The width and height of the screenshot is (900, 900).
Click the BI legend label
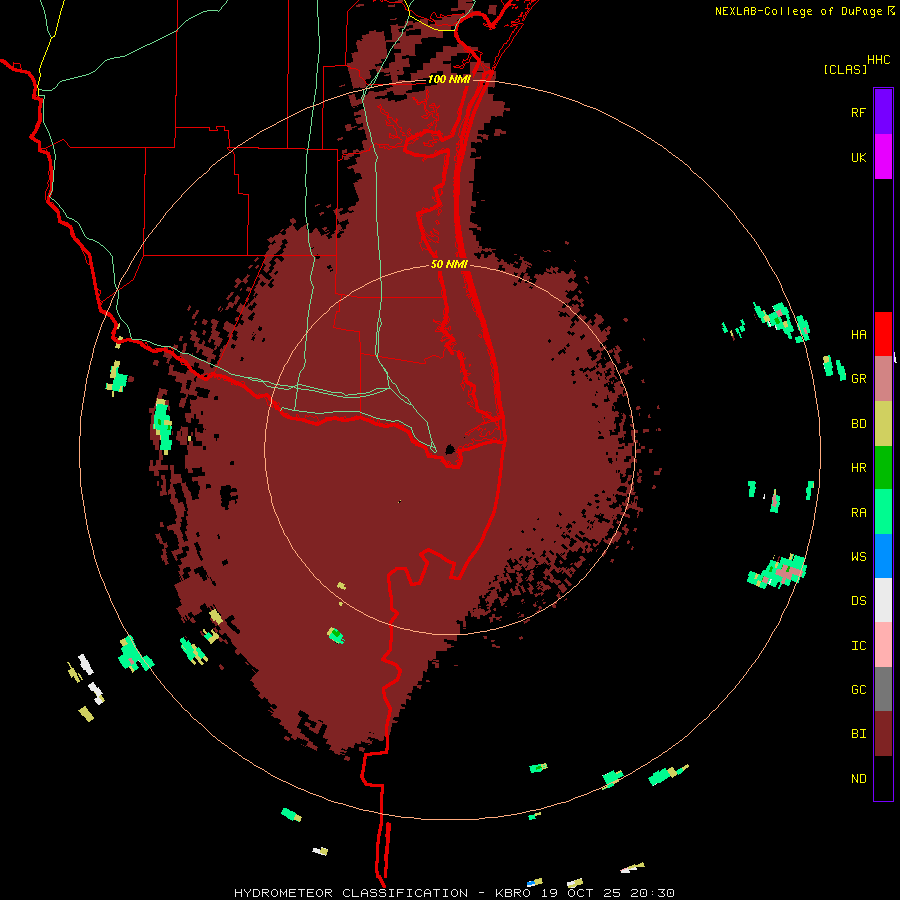pyautogui.click(x=858, y=734)
